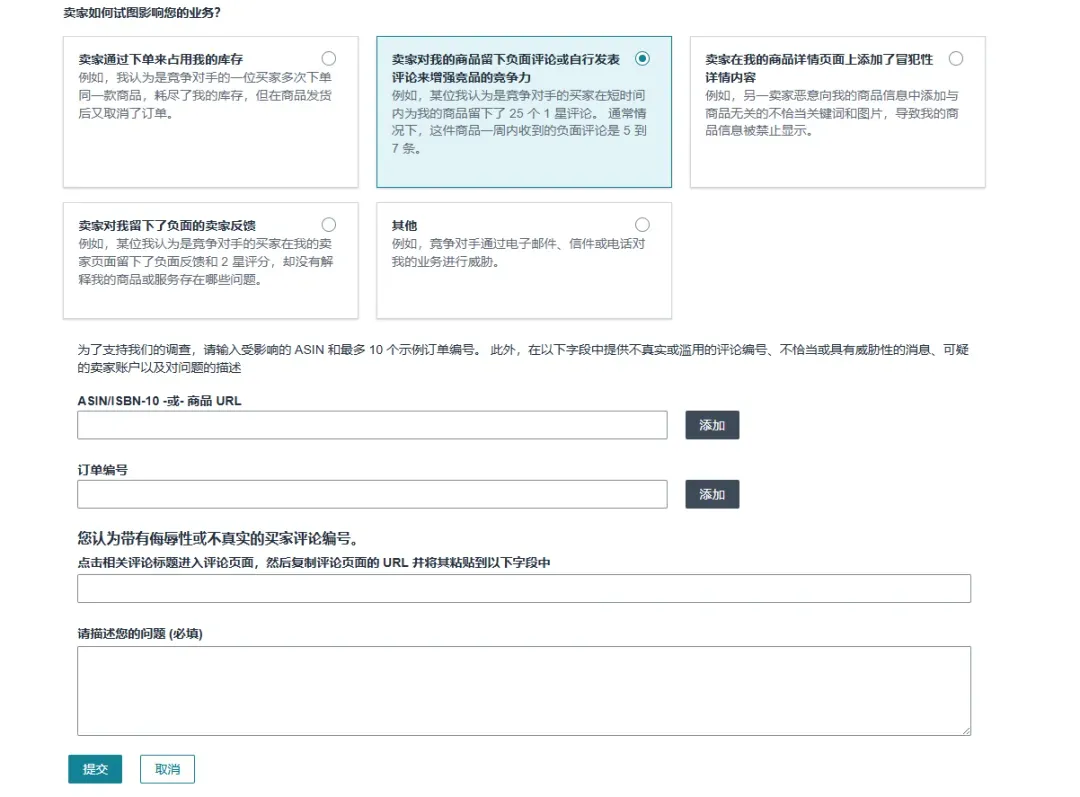Click the review URL input field under 买家评论编号
The image size is (1080, 797).
[x=523, y=588]
